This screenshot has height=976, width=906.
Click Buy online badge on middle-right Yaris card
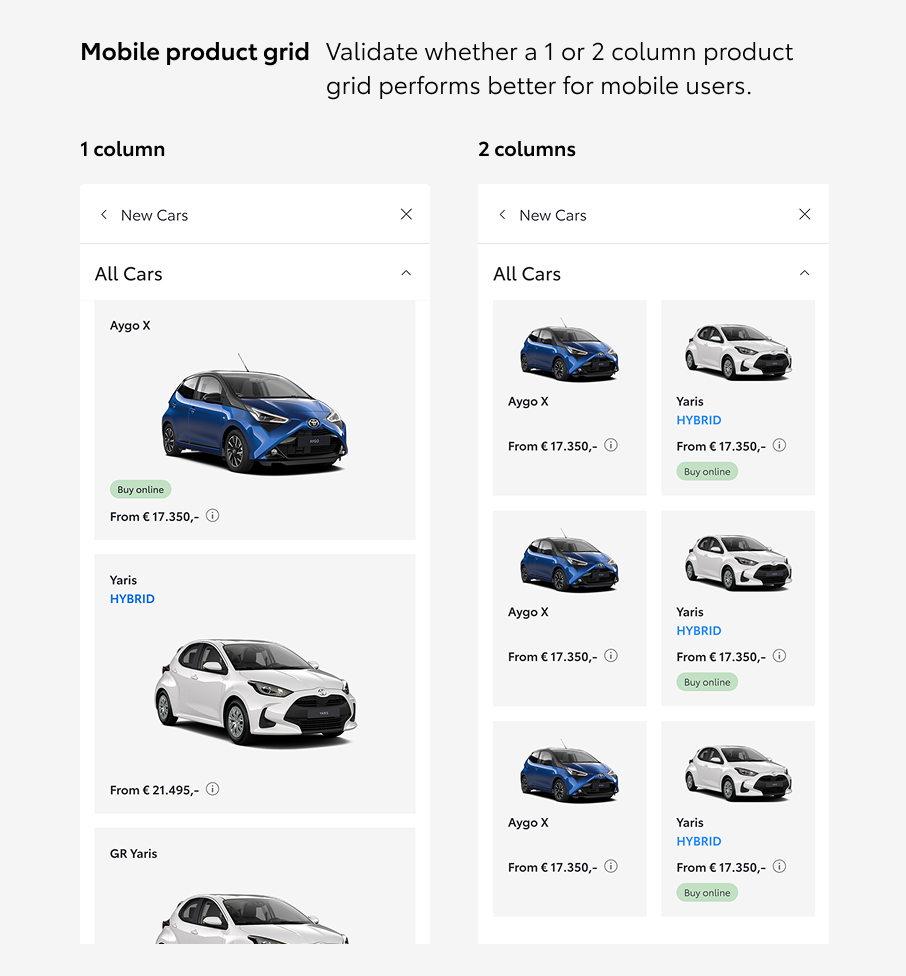pyautogui.click(x=707, y=682)
